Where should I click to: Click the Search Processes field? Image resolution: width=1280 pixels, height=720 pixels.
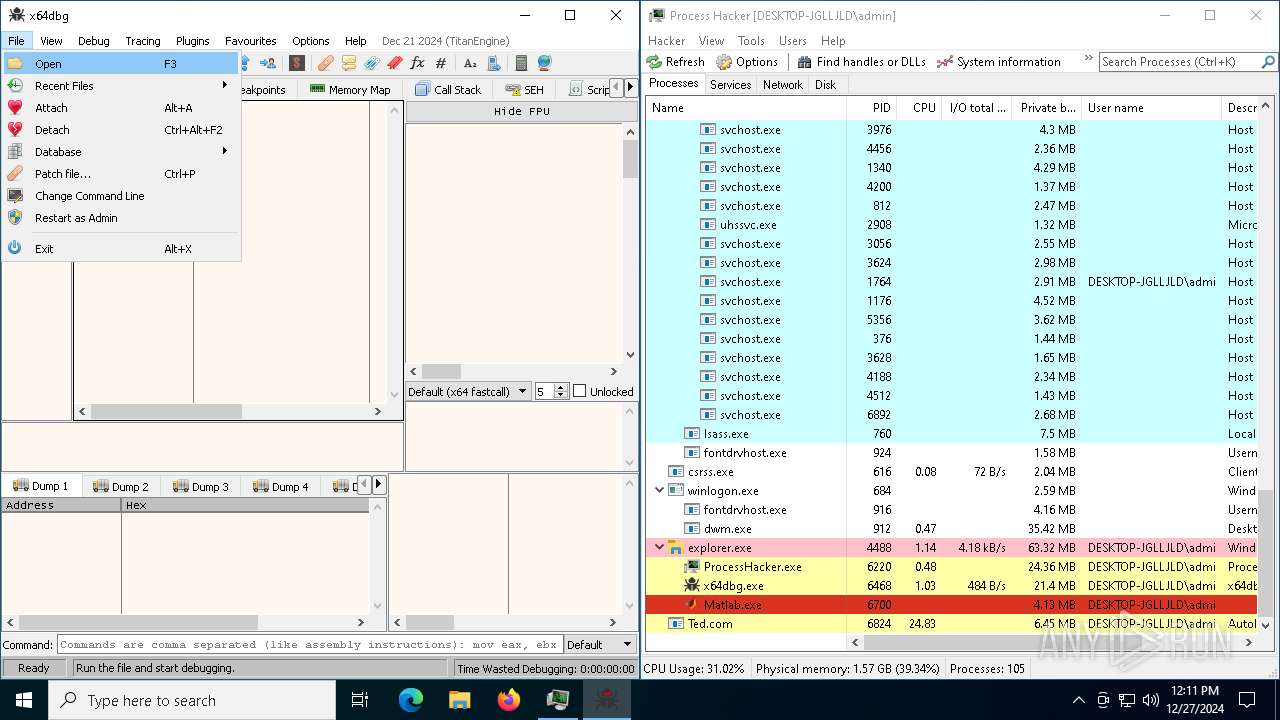(1179, 62)
